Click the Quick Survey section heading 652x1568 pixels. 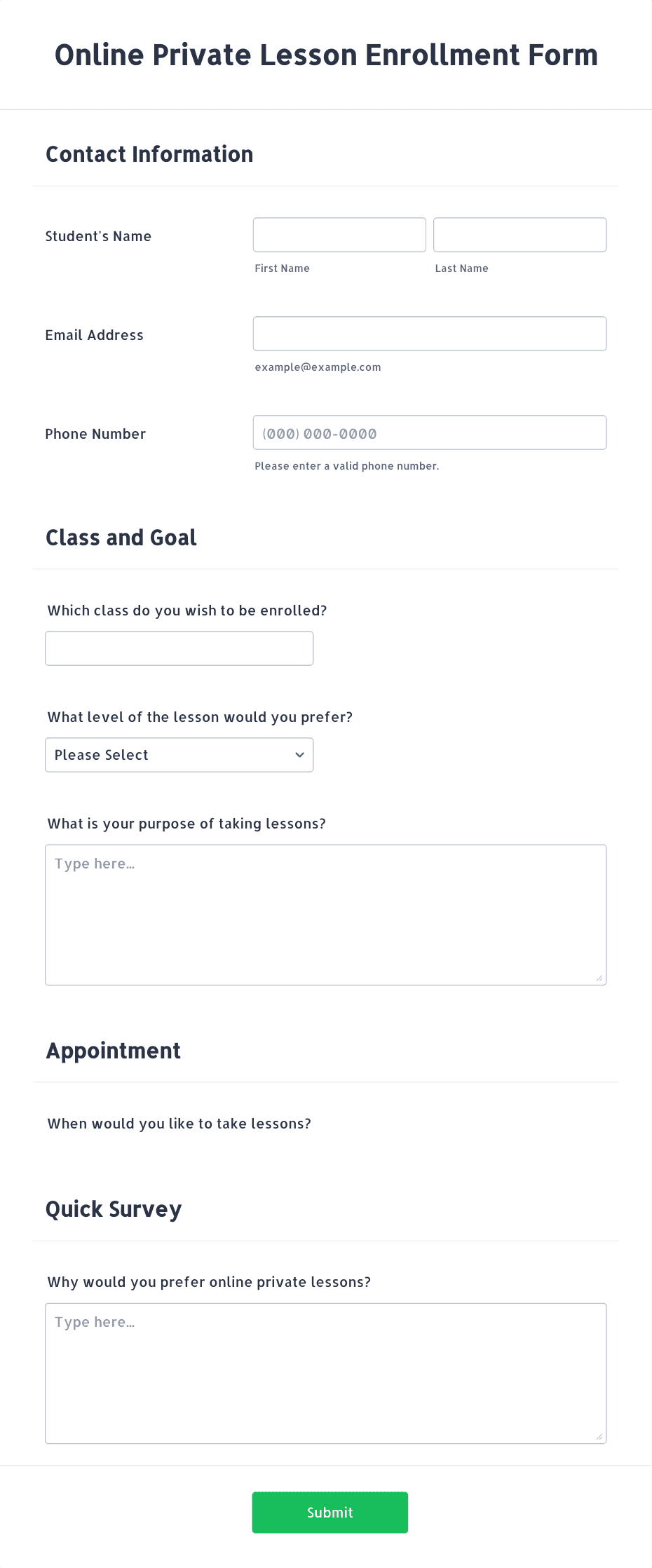click(114, 1209)
